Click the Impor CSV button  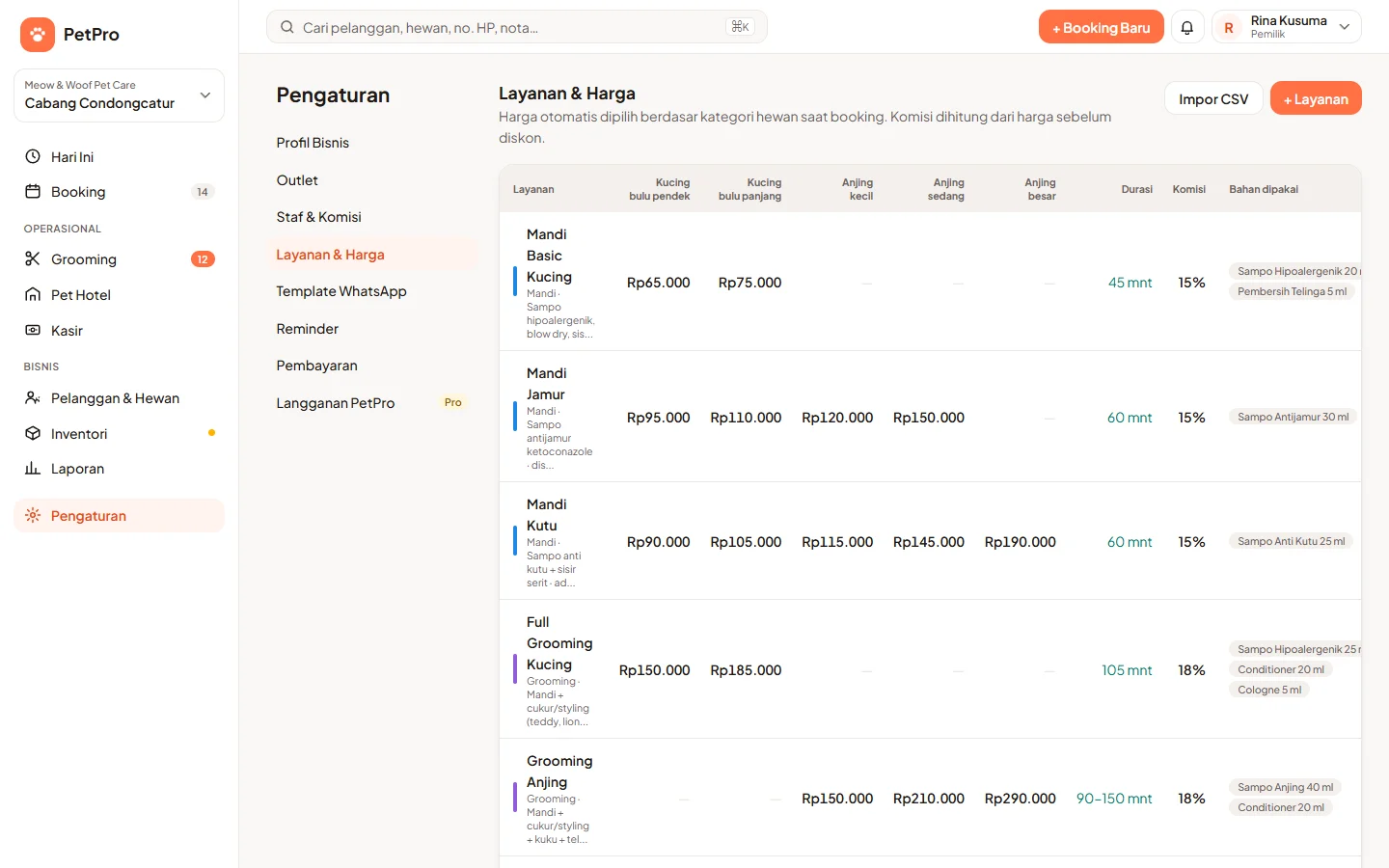click(x=1213, y=98)
